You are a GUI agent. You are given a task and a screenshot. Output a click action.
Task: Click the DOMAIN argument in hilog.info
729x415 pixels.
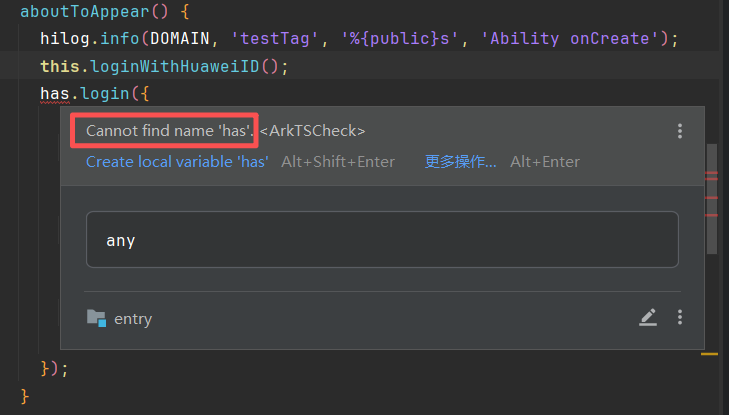click(180, 39)
